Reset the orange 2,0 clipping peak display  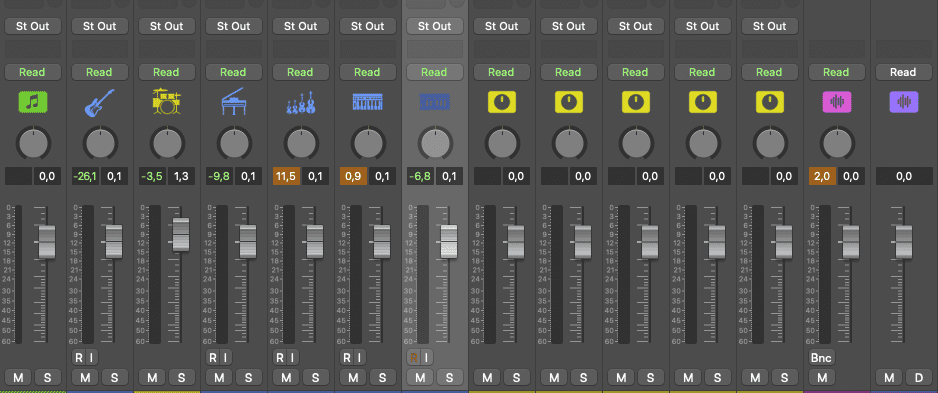(823, 176)
